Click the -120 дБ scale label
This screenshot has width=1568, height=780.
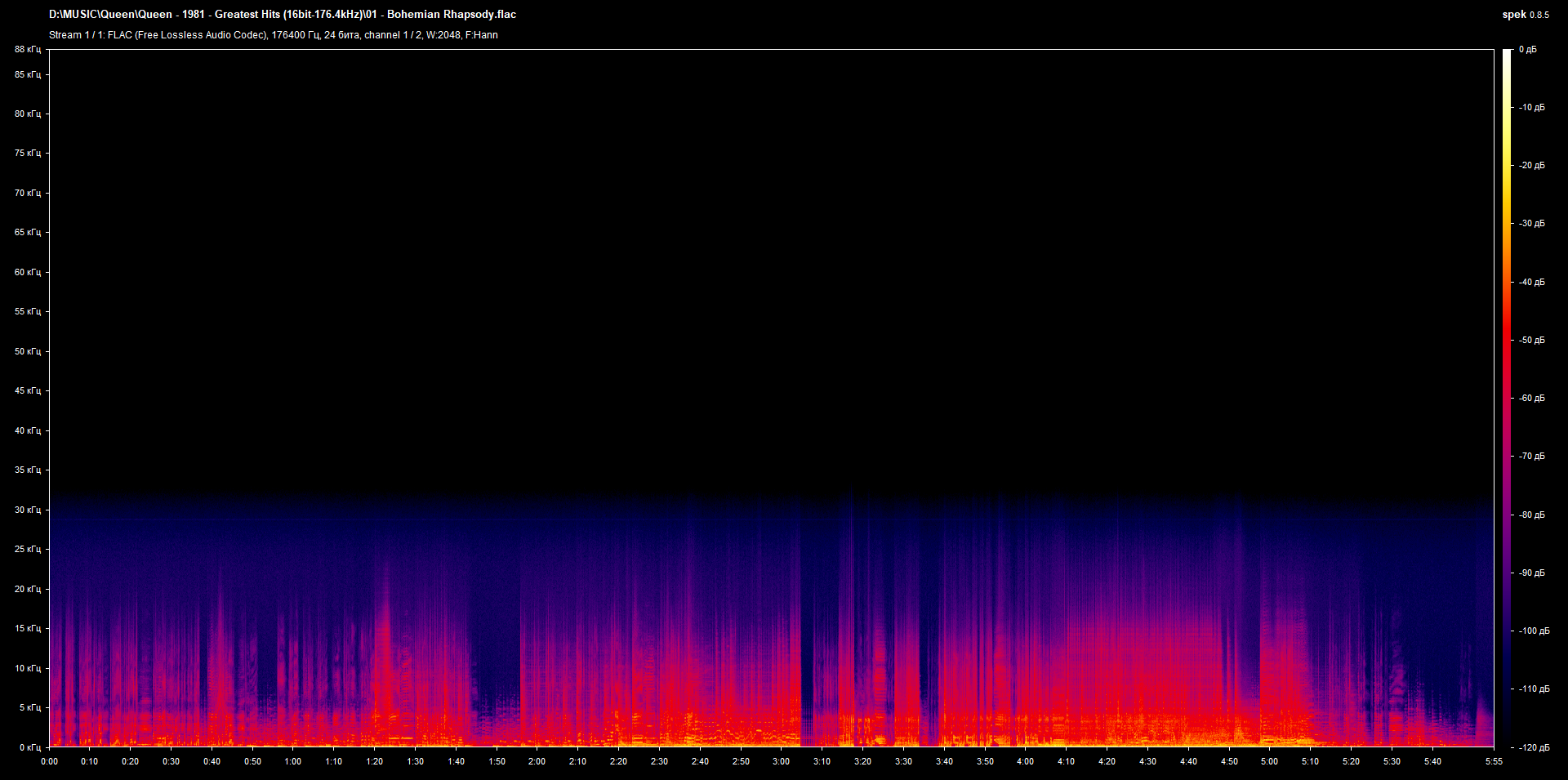(1535, 747)
